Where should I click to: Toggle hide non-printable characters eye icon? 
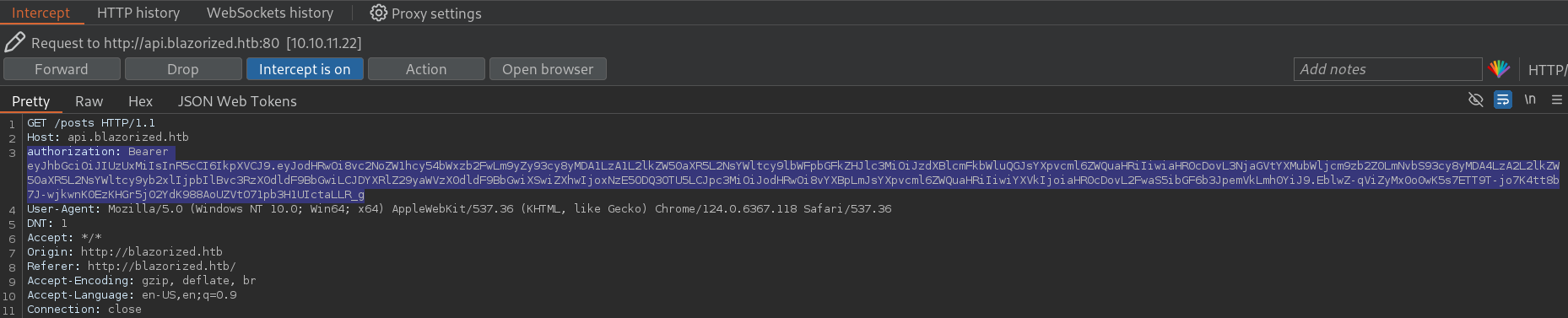[1475, 100]
